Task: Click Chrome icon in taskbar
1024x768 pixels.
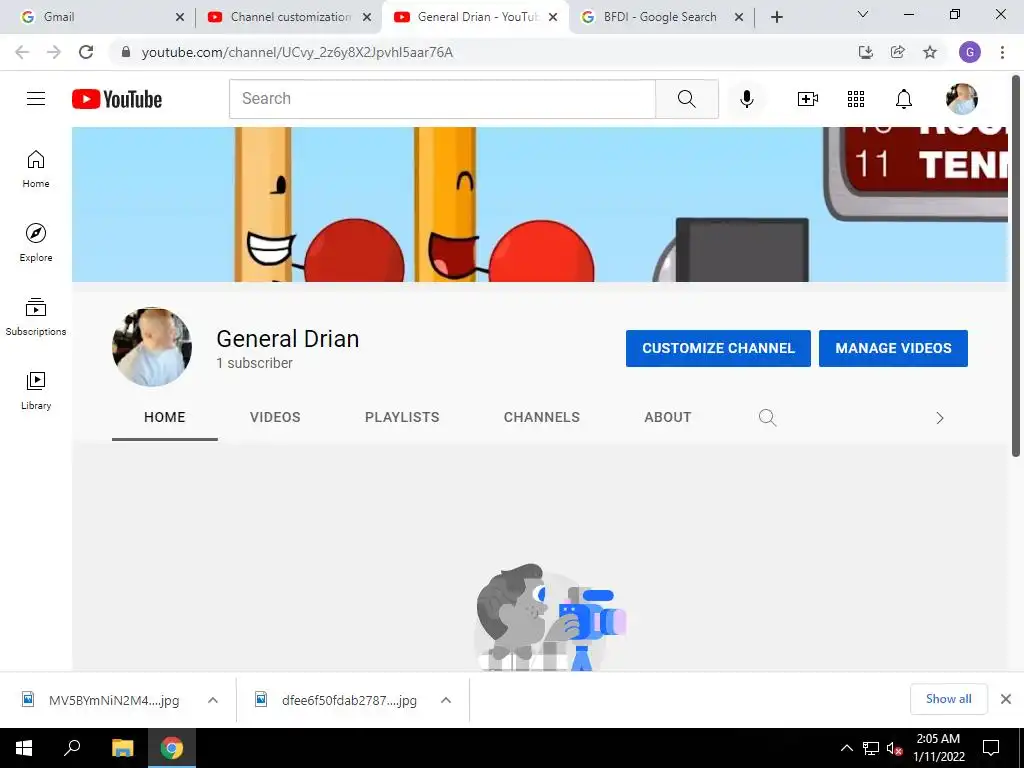Action: point(172,748)
